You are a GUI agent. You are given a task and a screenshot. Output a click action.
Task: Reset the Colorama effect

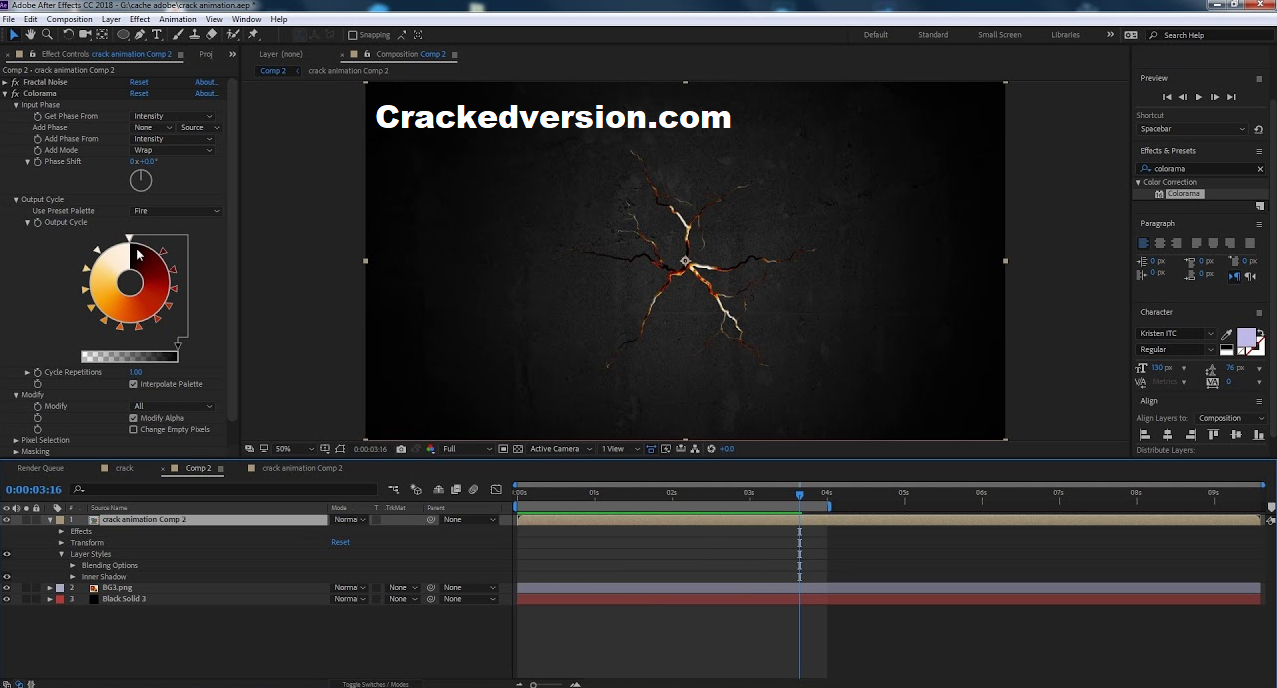pyautogui.click(x=139, y=93)
